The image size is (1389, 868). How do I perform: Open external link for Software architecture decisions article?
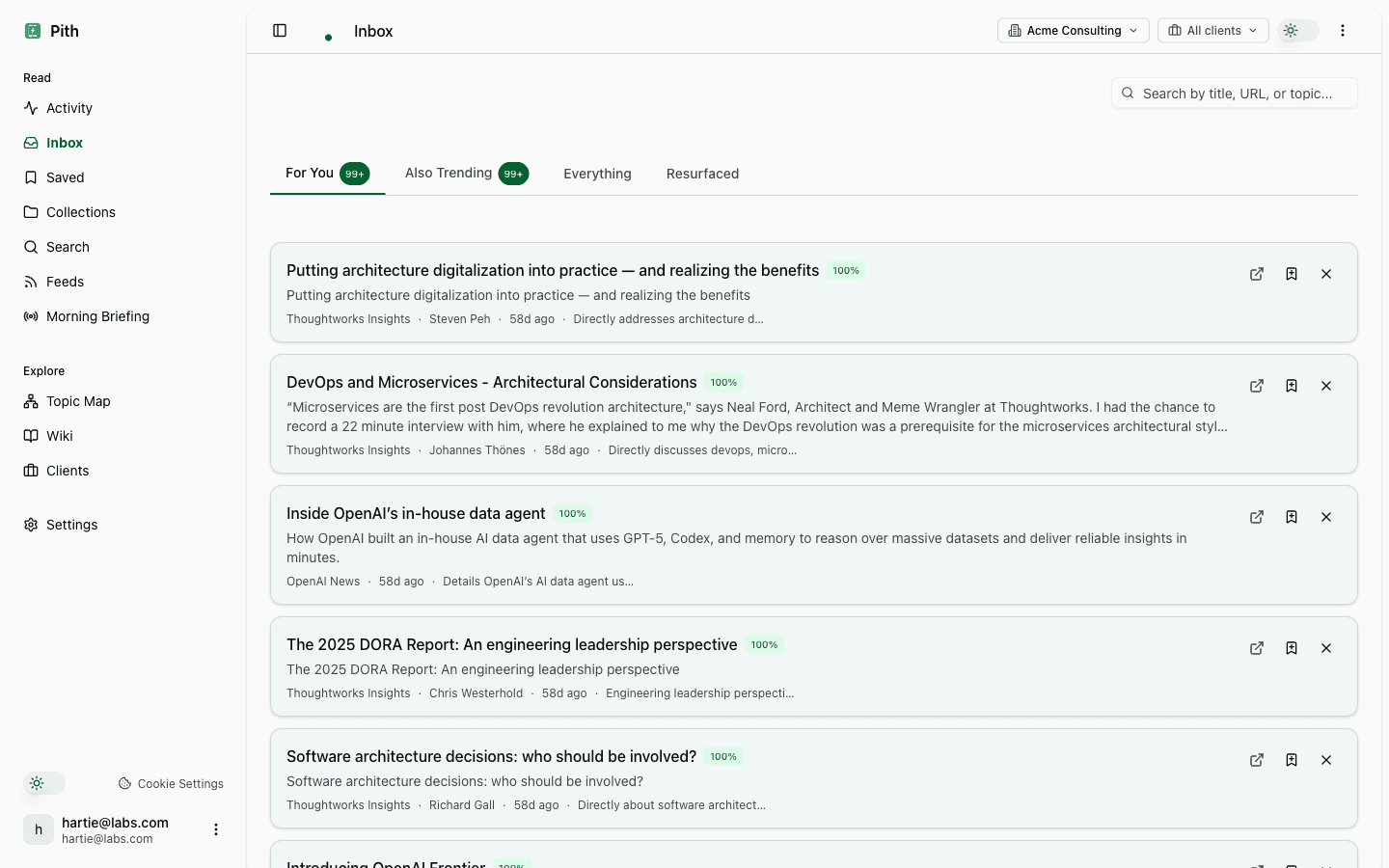[x=1257, y=760]
